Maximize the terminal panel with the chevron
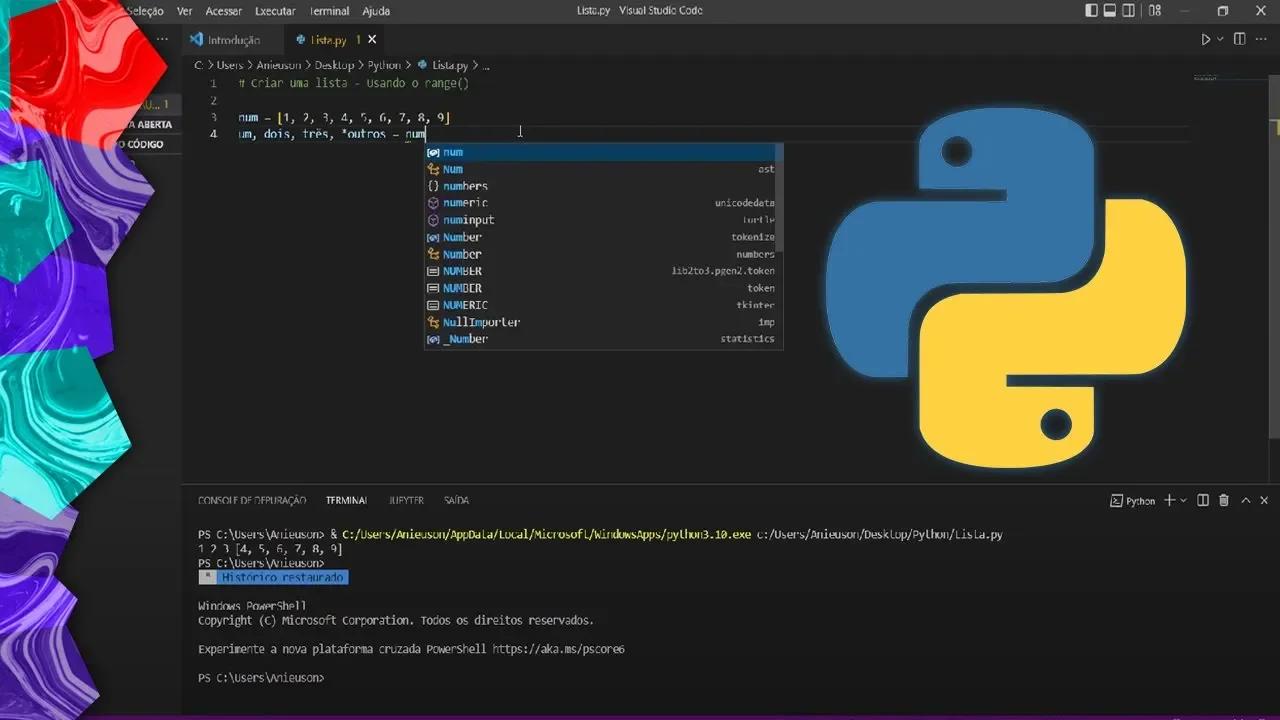This screenshot has height=720, width=1280. 1245,500
